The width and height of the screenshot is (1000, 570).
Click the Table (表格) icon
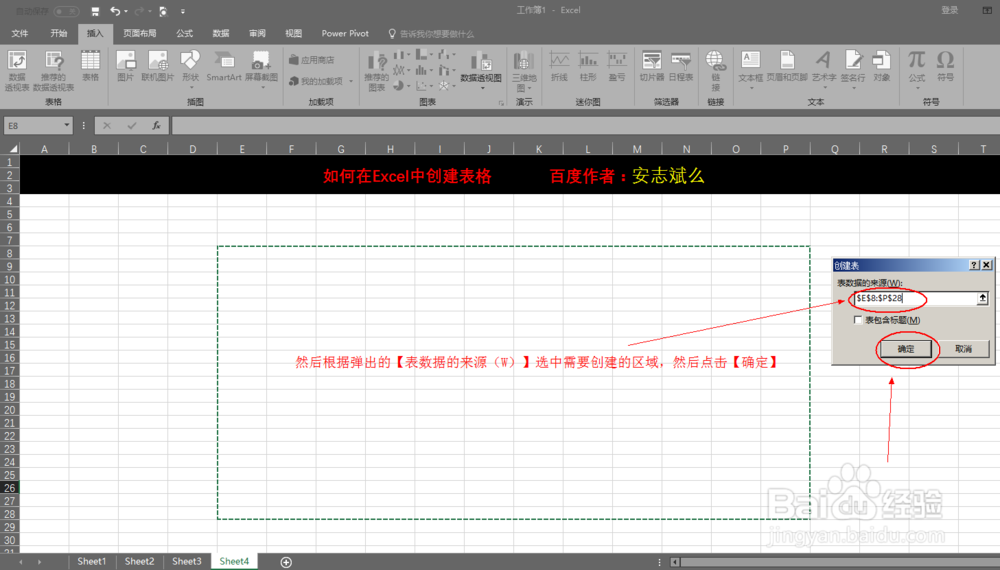[91, 66]
